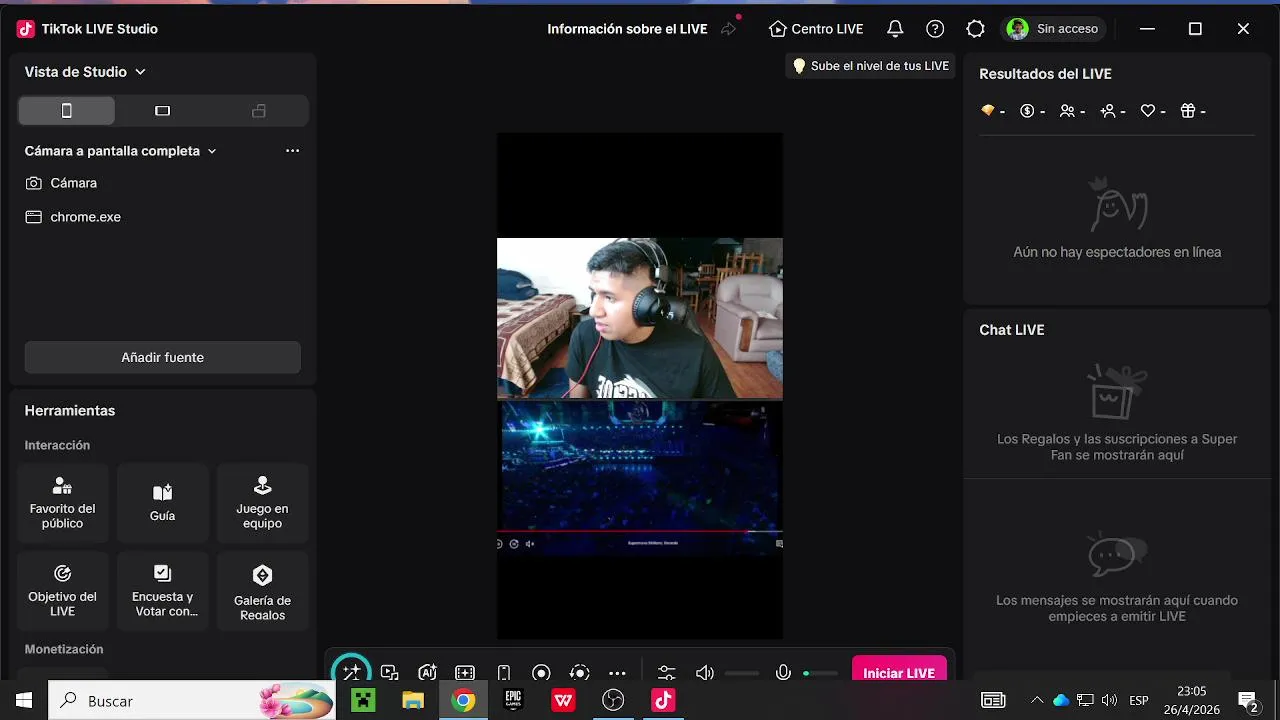The width and height of the screenshot is (1280, 720).
Task: Open Juego en equipo tool
Action: [262, 503]
